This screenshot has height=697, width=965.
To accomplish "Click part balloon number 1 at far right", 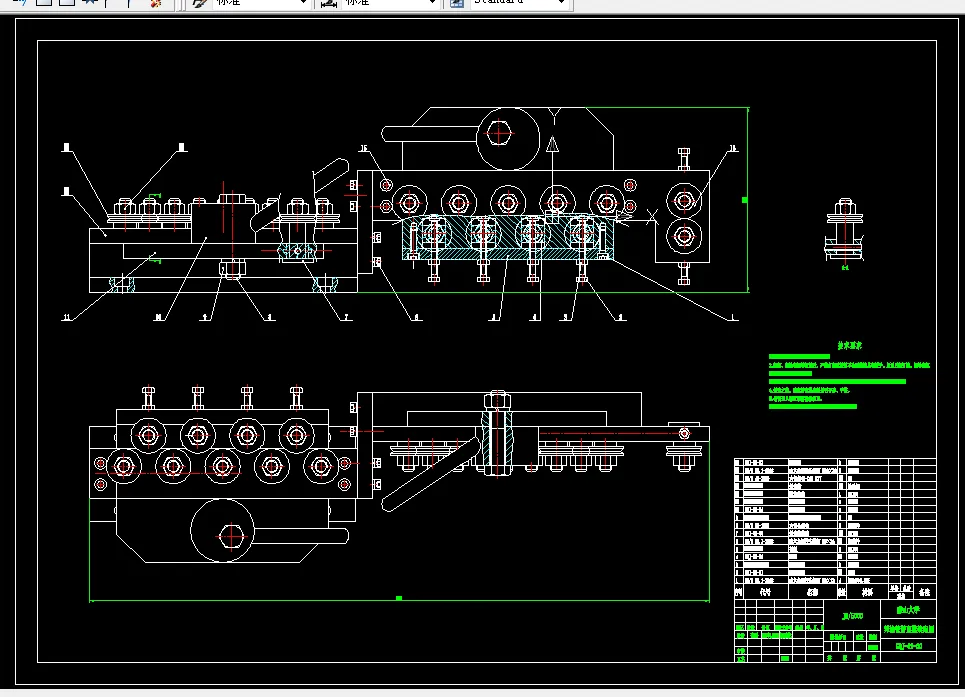I will 732,317.
